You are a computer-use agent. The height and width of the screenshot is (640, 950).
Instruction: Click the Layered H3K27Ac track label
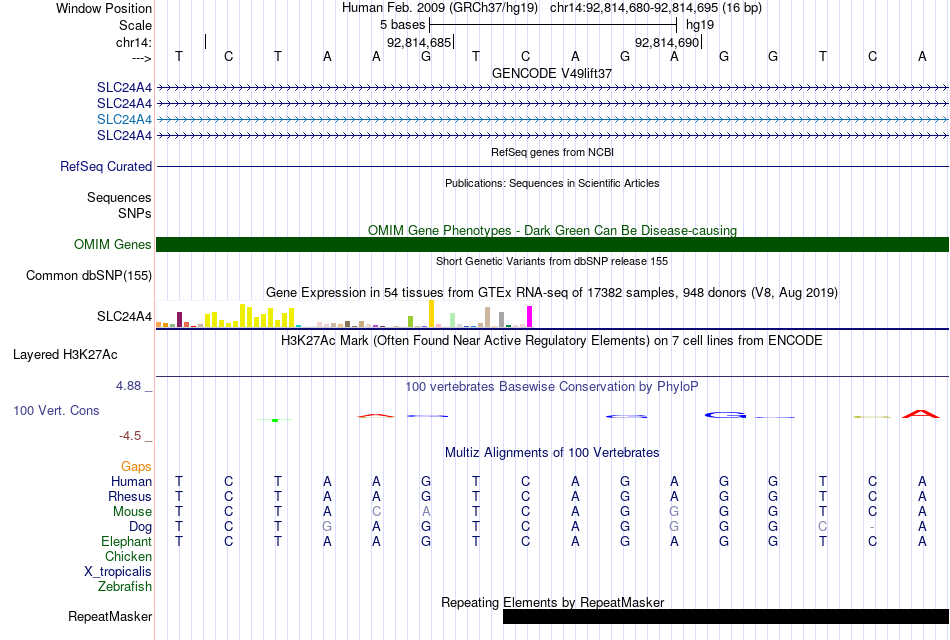pos(65,355)
